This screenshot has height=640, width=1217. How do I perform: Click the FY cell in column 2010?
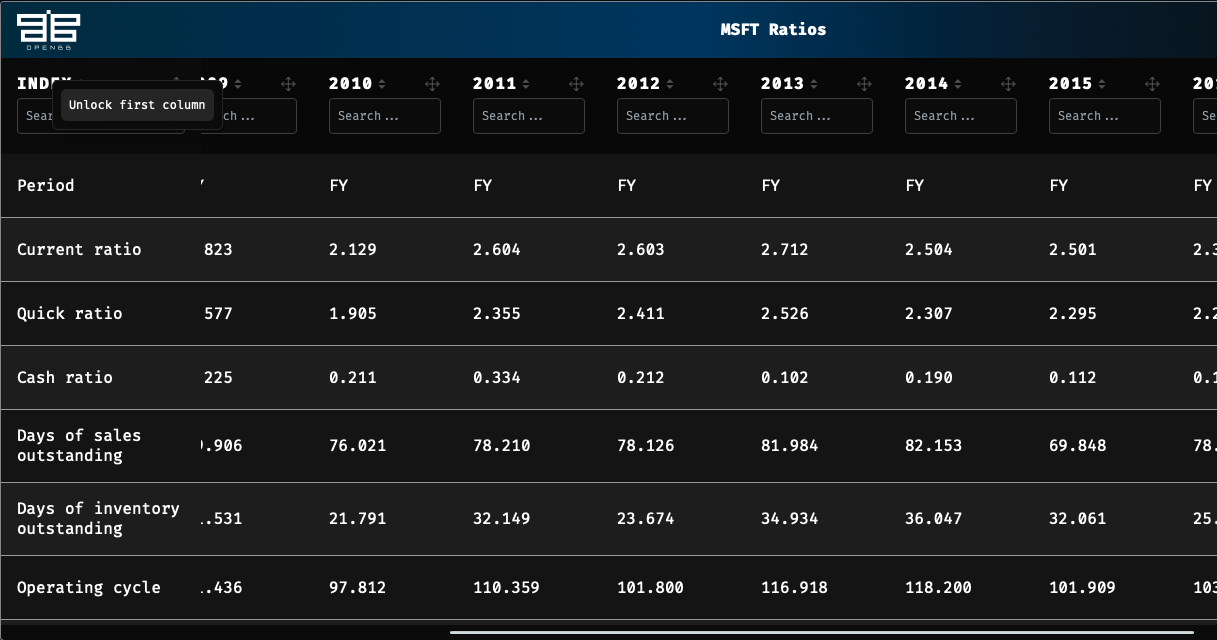(338, 185)
